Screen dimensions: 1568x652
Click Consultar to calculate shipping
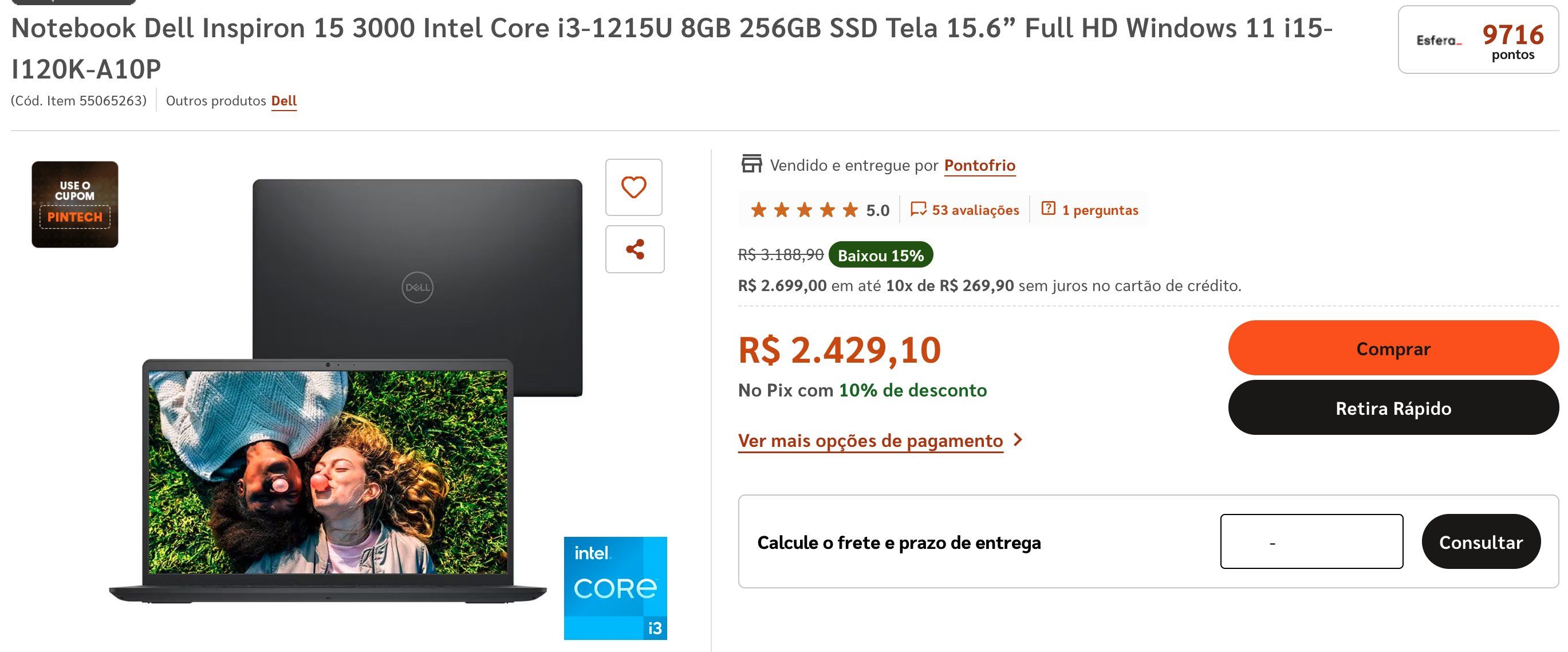pos(1481,541)
